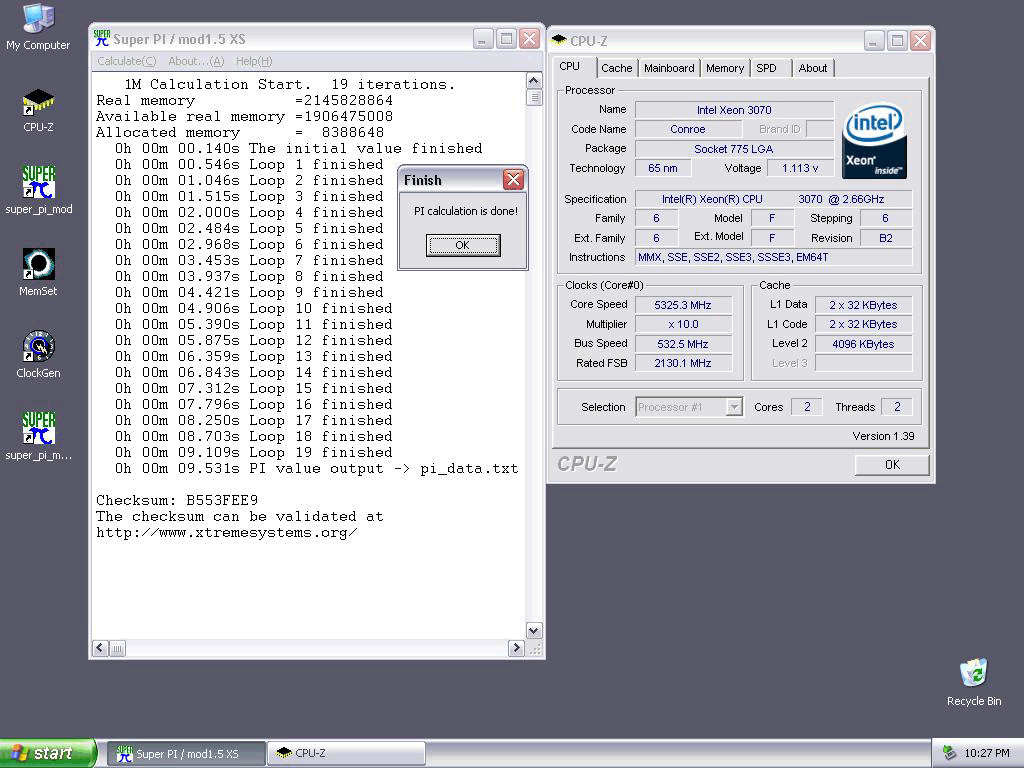The height and width of the screenshot is (768, 1024).
Task: Select the truncated super_pi_m... desktop shortcut
Action: (x=38, y=436)
